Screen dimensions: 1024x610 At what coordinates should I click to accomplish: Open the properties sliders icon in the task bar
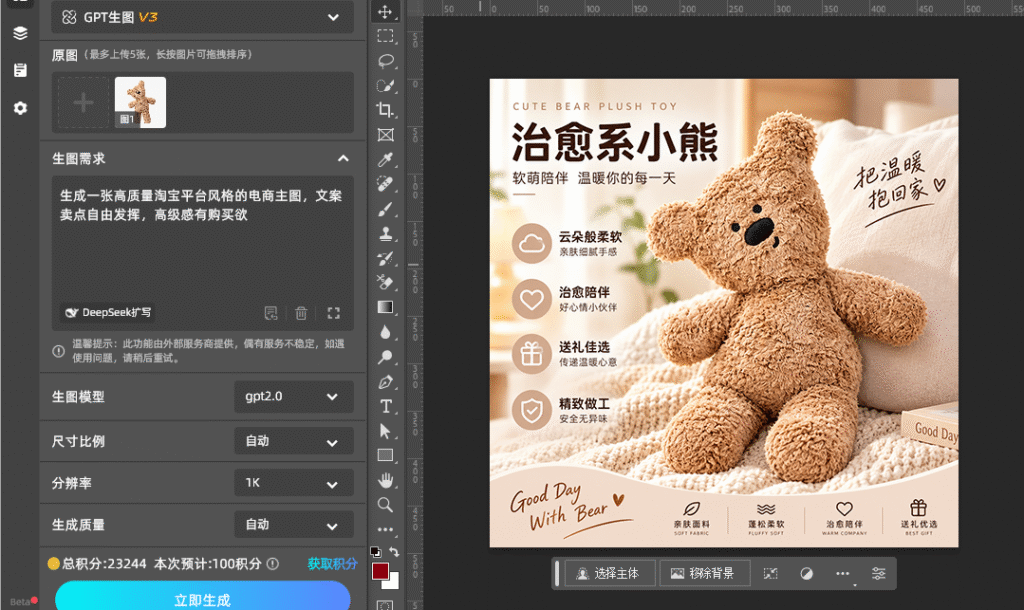coord(878,573)
